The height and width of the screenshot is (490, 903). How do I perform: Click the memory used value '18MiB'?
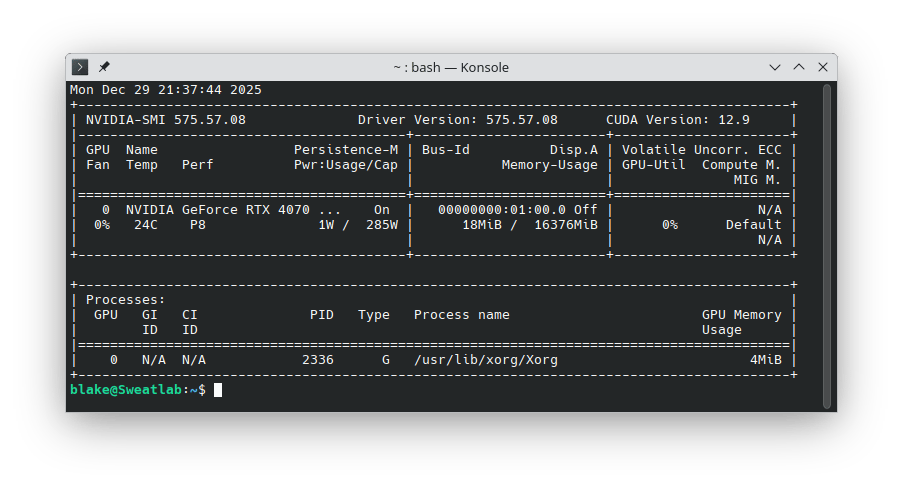[x=481, y=225]
